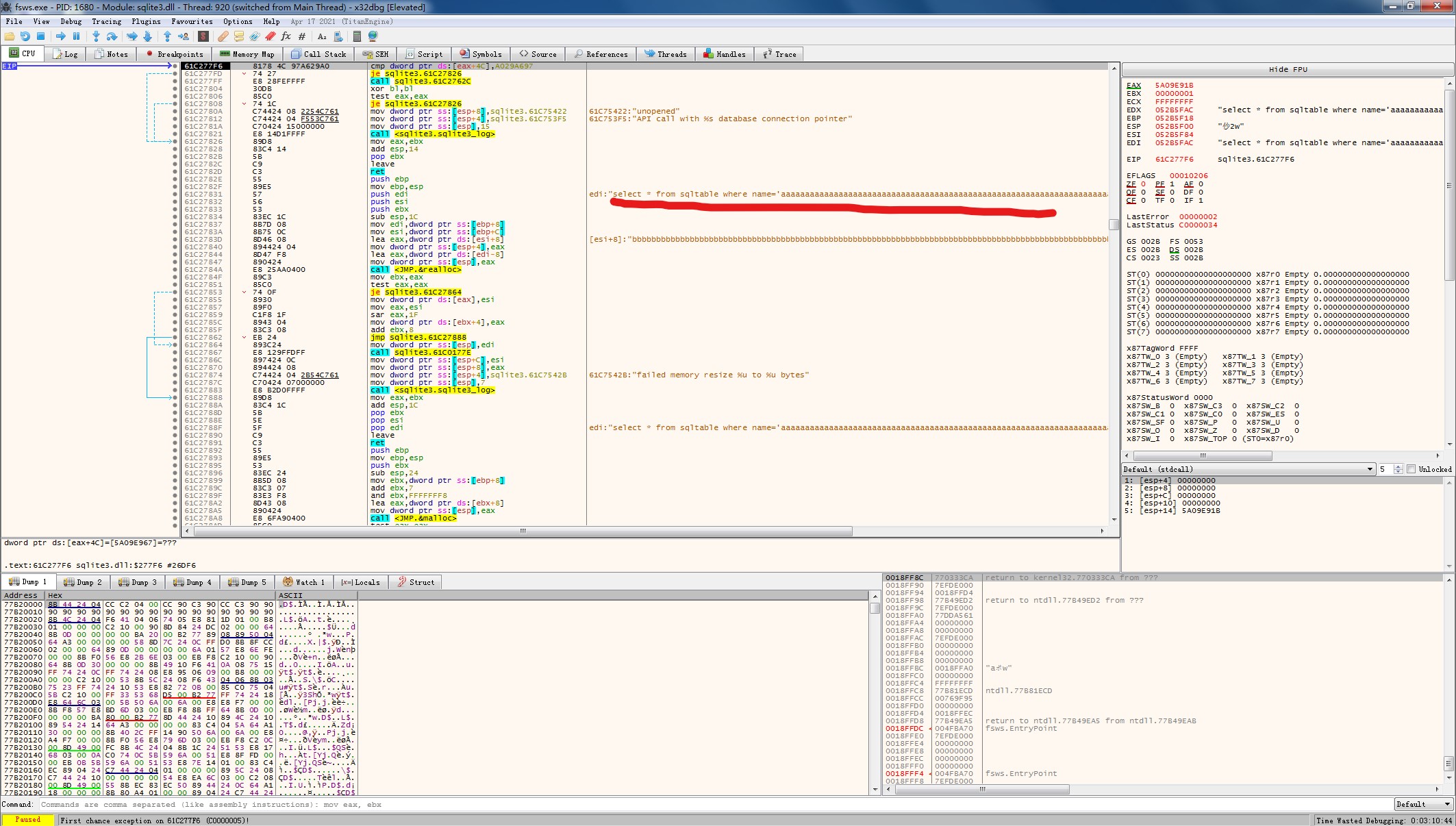The image size is (1456, 826).
Task: Click the disassembly vertical scrollbar thumb
Action: [1114, 225]
